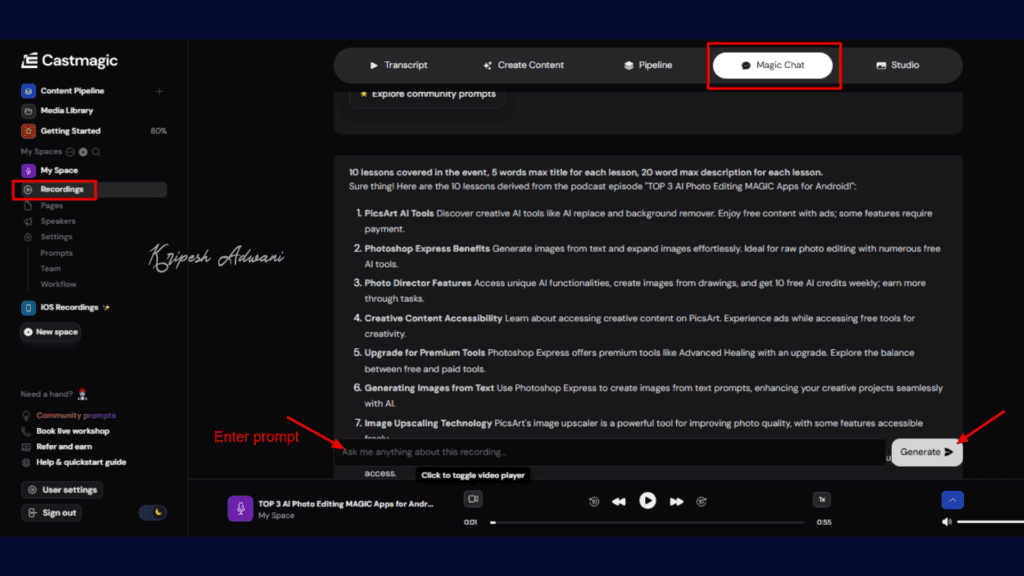
Task: Mute the audio with the volume icon
Action: point(945,521)
